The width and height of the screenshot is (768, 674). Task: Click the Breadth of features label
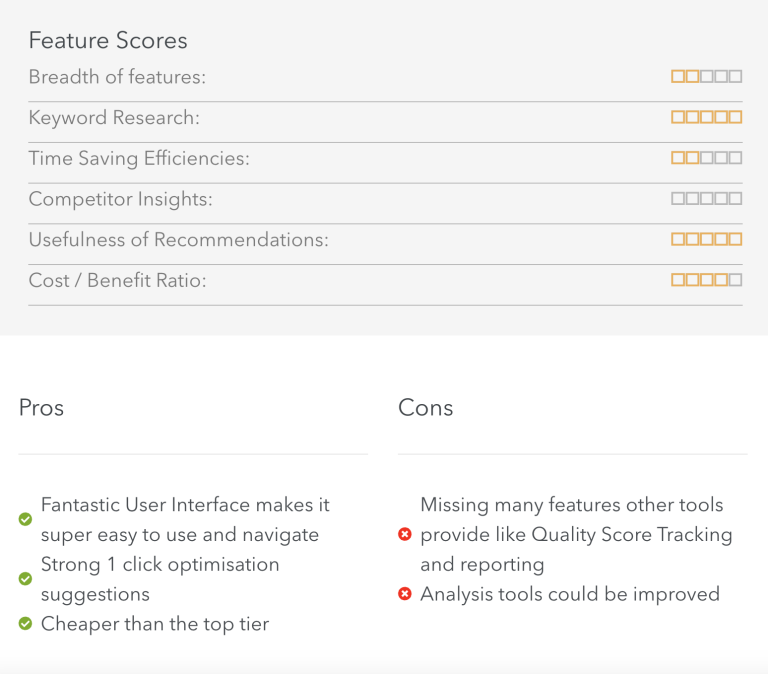tap(118, 77)
